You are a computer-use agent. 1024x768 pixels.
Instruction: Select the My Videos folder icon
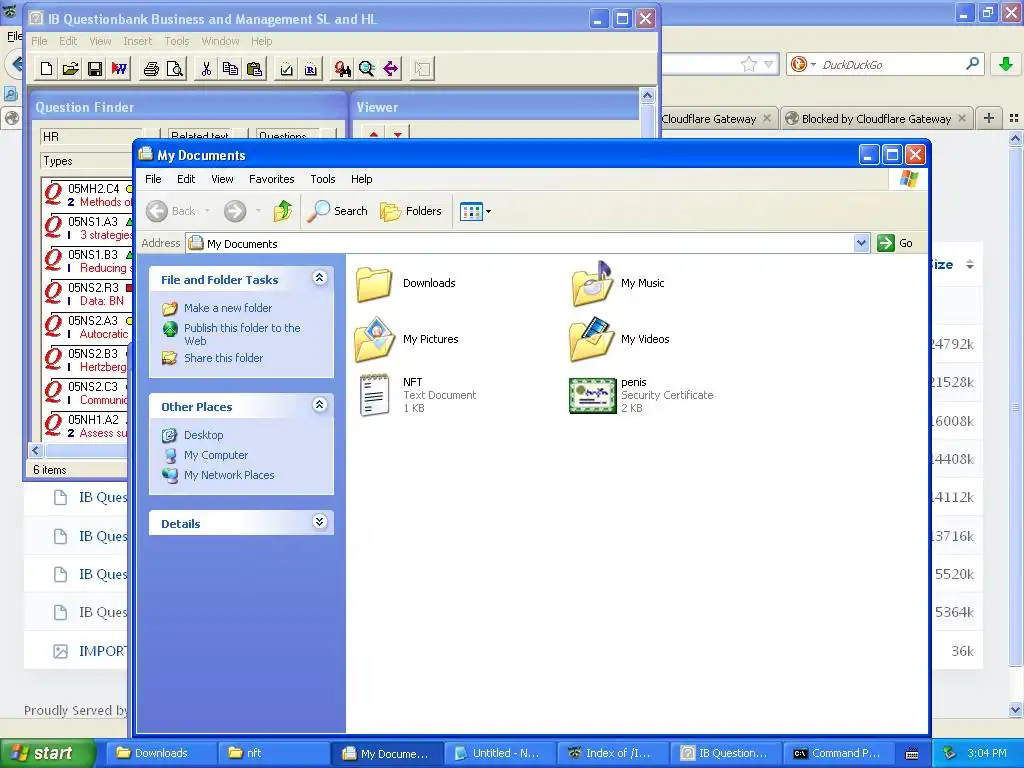[592, 340]
